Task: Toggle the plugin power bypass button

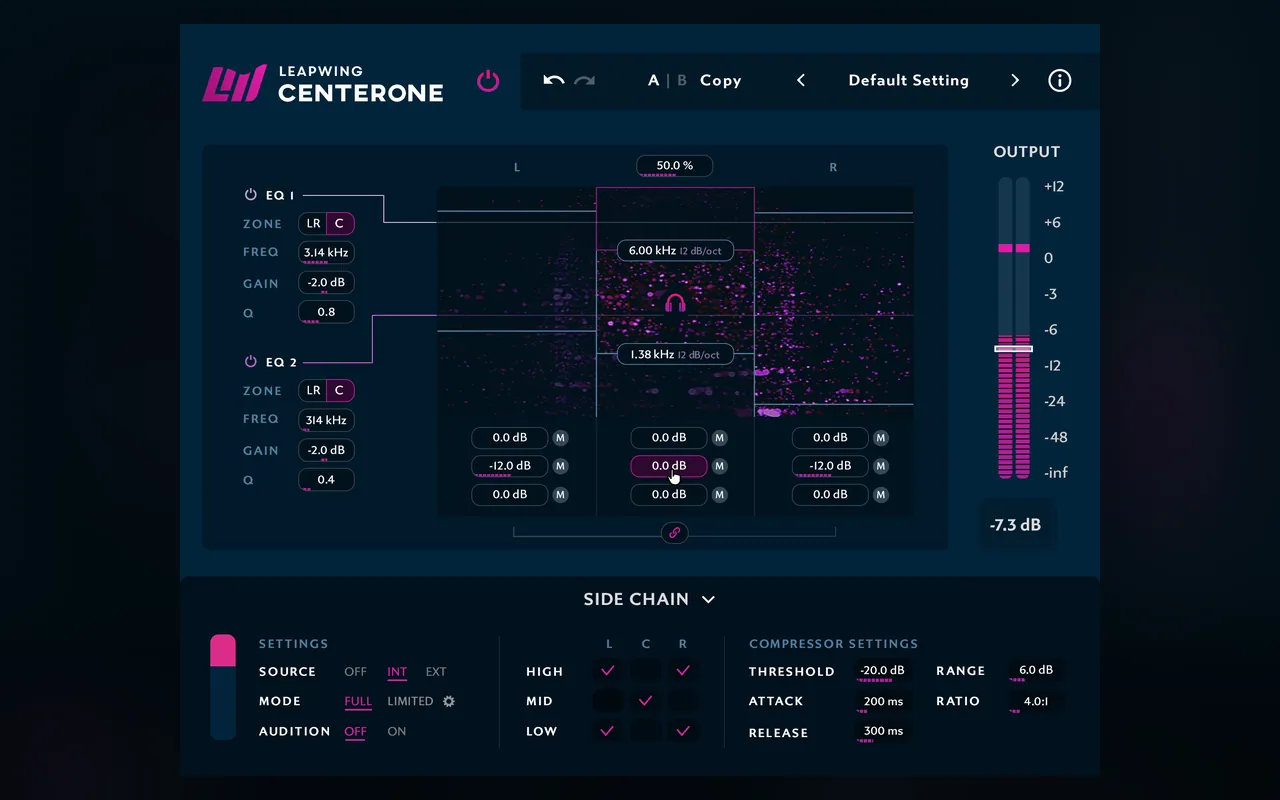Action: point(488,81)
